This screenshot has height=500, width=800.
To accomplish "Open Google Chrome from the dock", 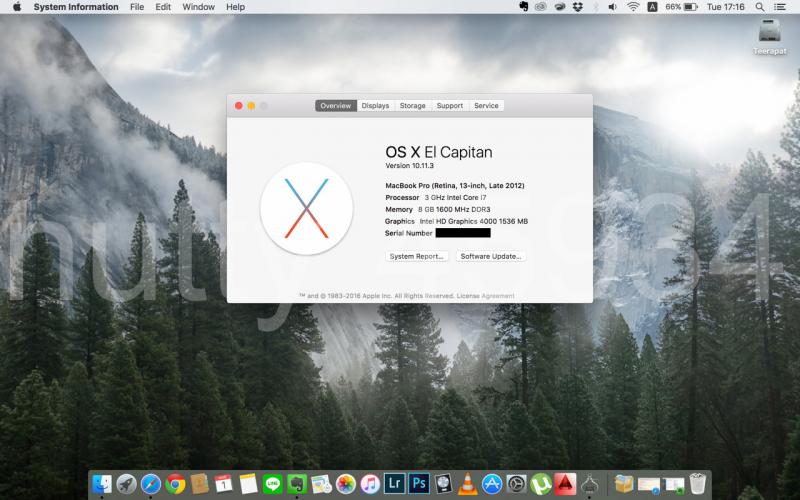I will (x=175, y=484).
